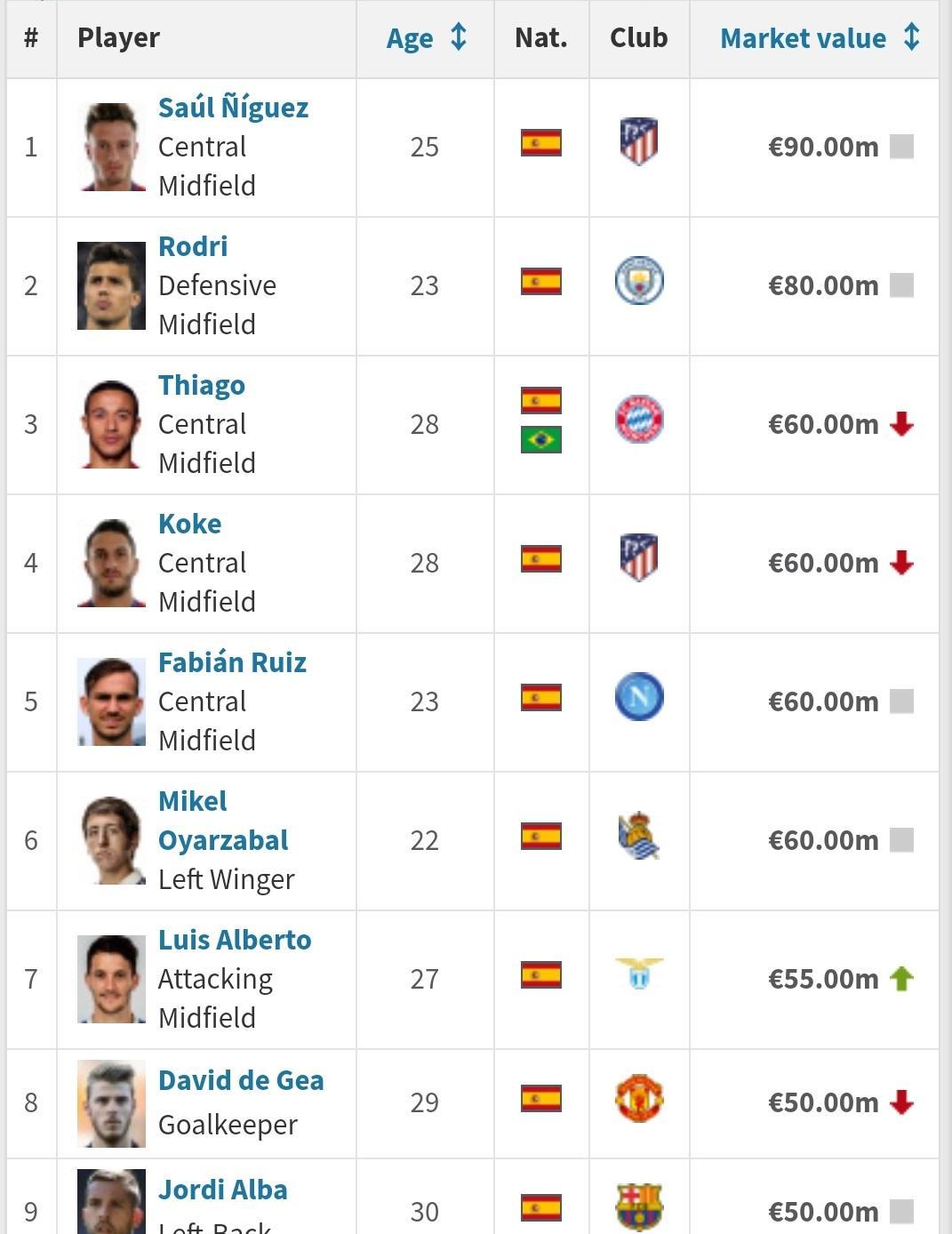Click the Real Sociedad club crest
952x1234 pixels.
[x=639, y=837]
